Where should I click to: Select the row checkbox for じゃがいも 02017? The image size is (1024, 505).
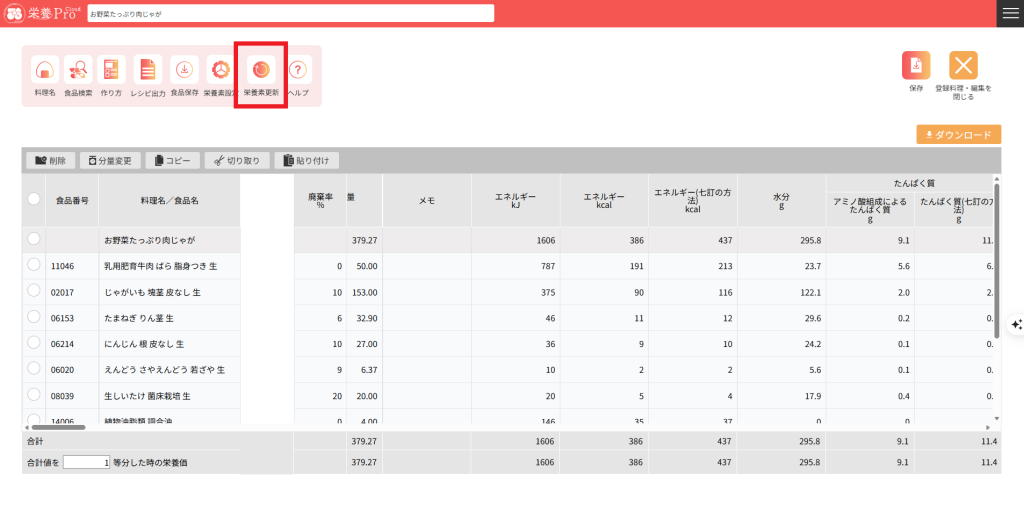[x=34, y=291]
